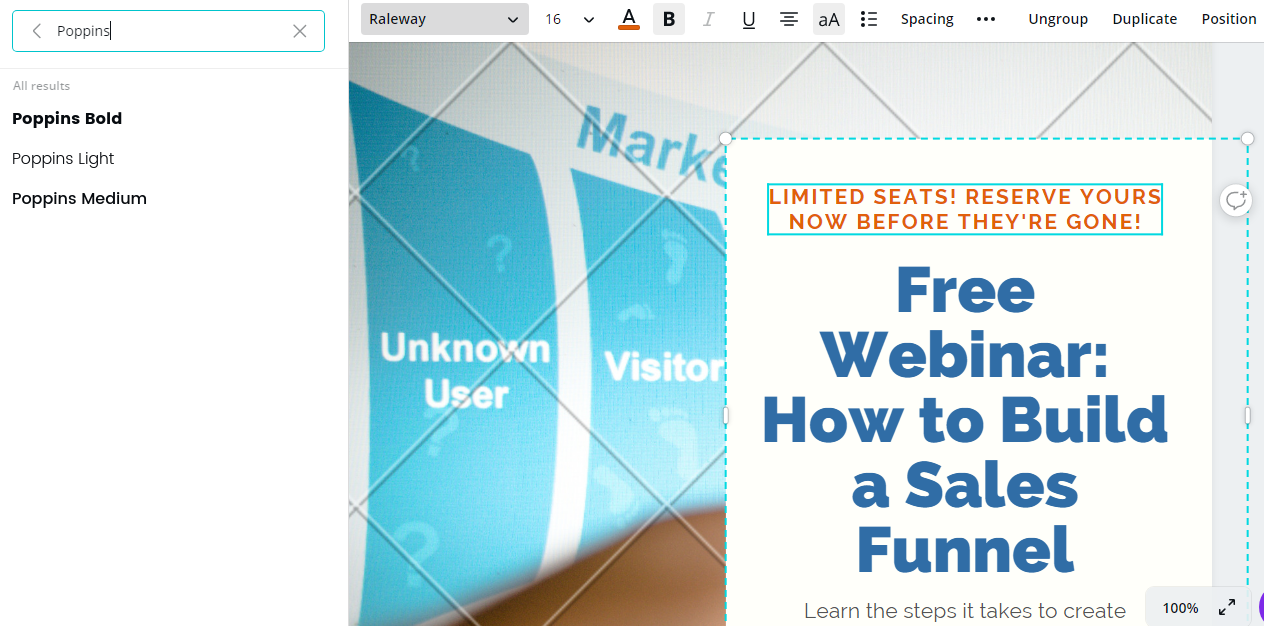Toggle bold formatting

669,19
